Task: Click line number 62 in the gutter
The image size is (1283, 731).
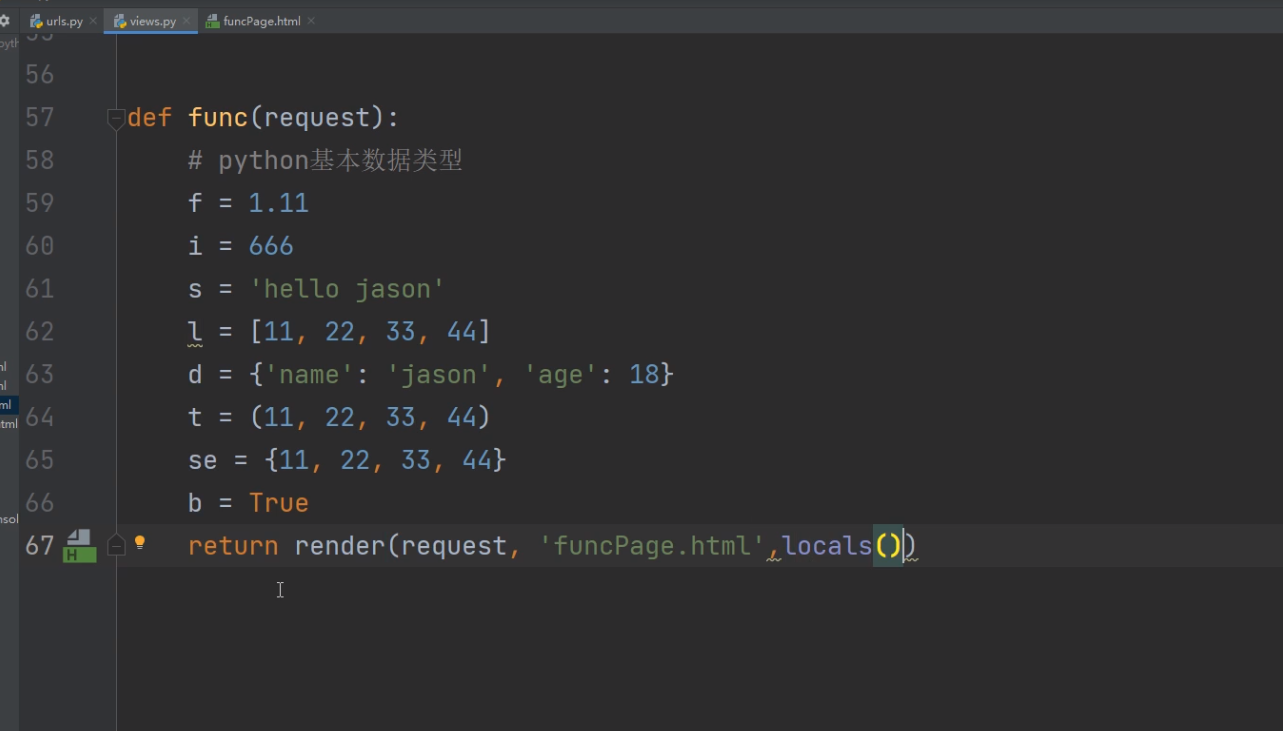Action: tap(39, 331)
